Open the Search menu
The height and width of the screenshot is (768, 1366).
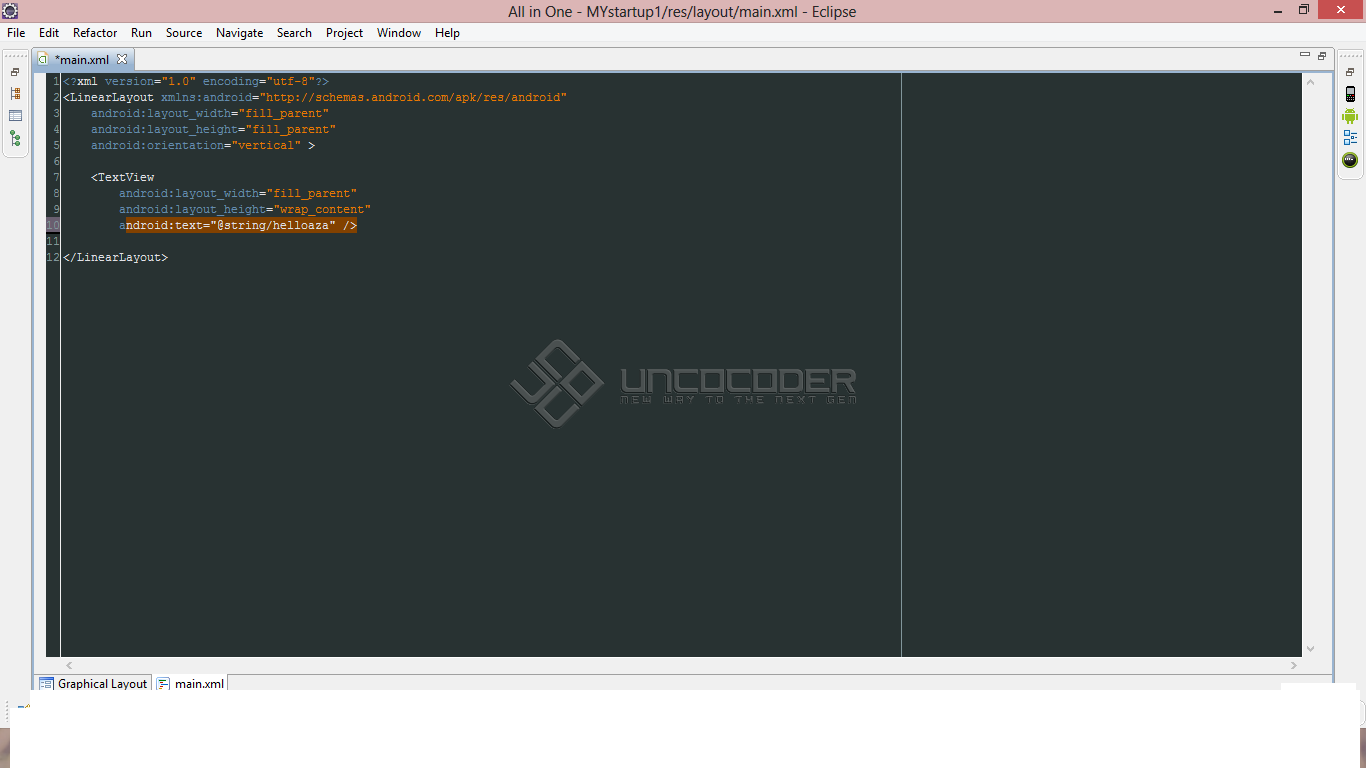click(294, 33)
